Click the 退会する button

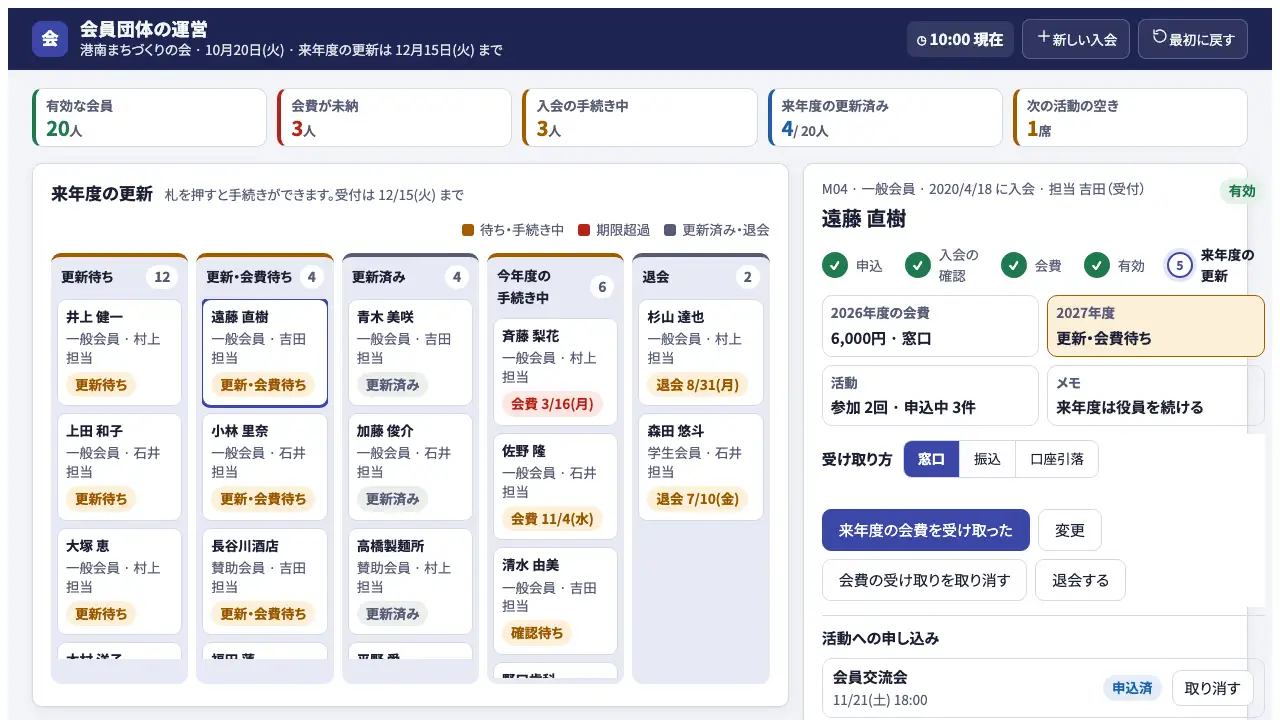click(x=1080, y=580)
